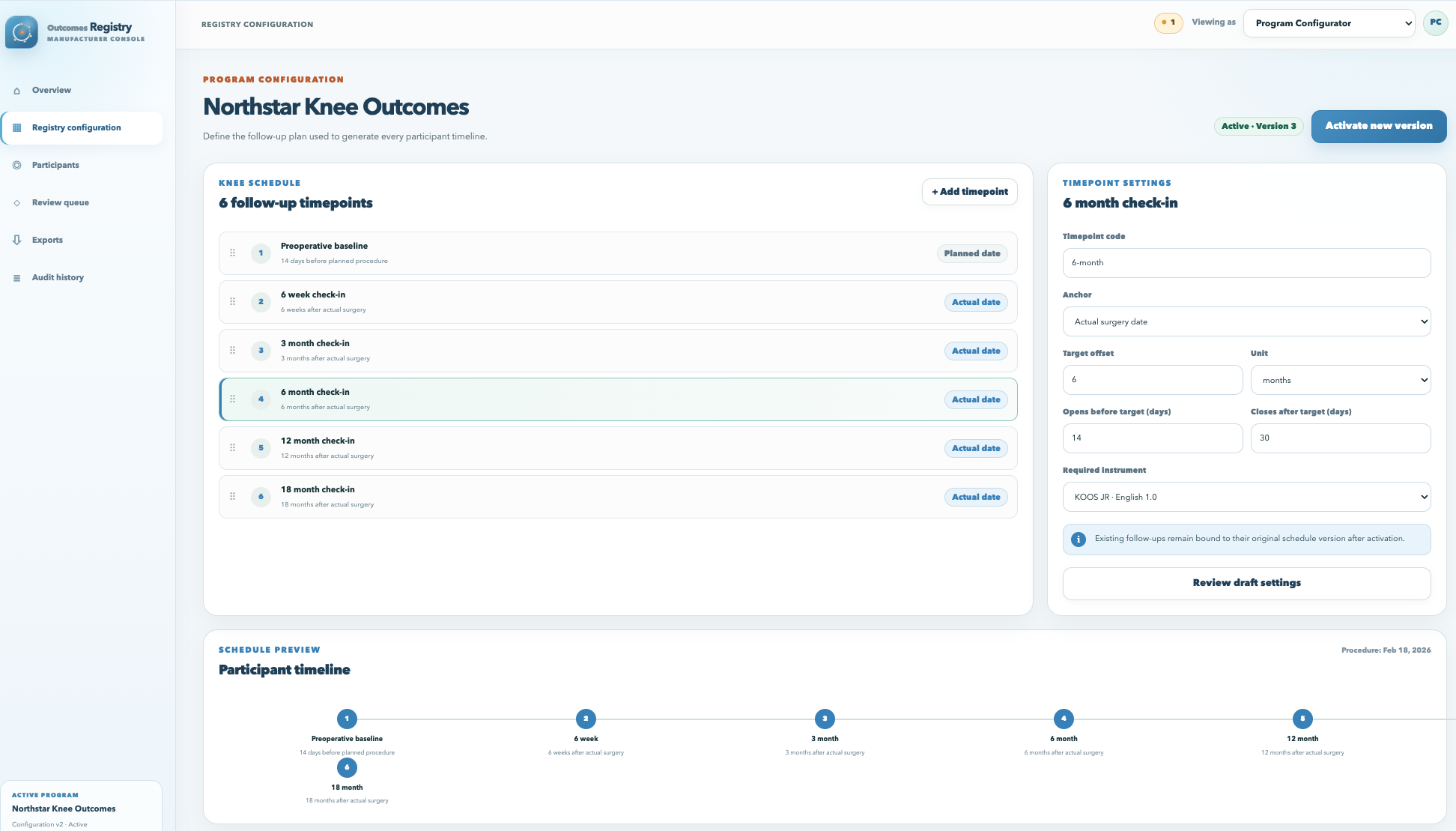Open the Unit months dropdown
This screenshot has height=831, width=1456.
[x=1341, y=380]
